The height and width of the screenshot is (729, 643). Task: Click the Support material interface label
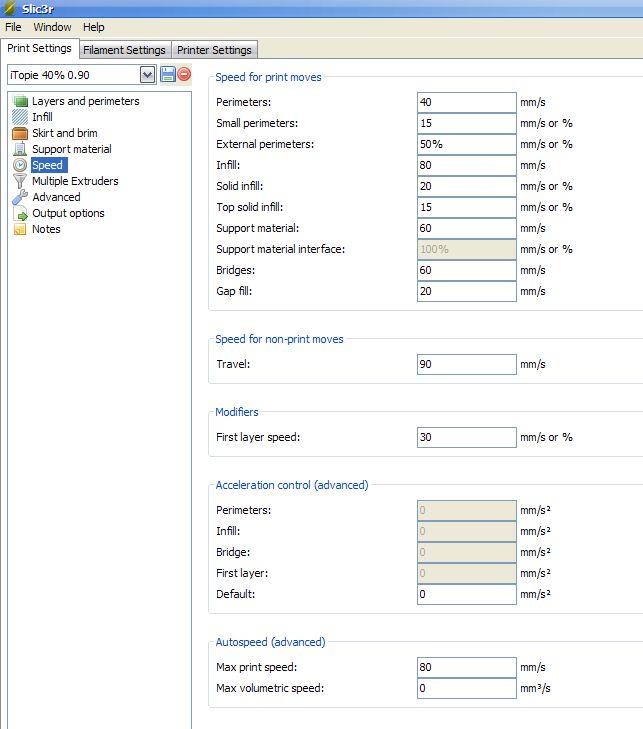click(280, 249)
